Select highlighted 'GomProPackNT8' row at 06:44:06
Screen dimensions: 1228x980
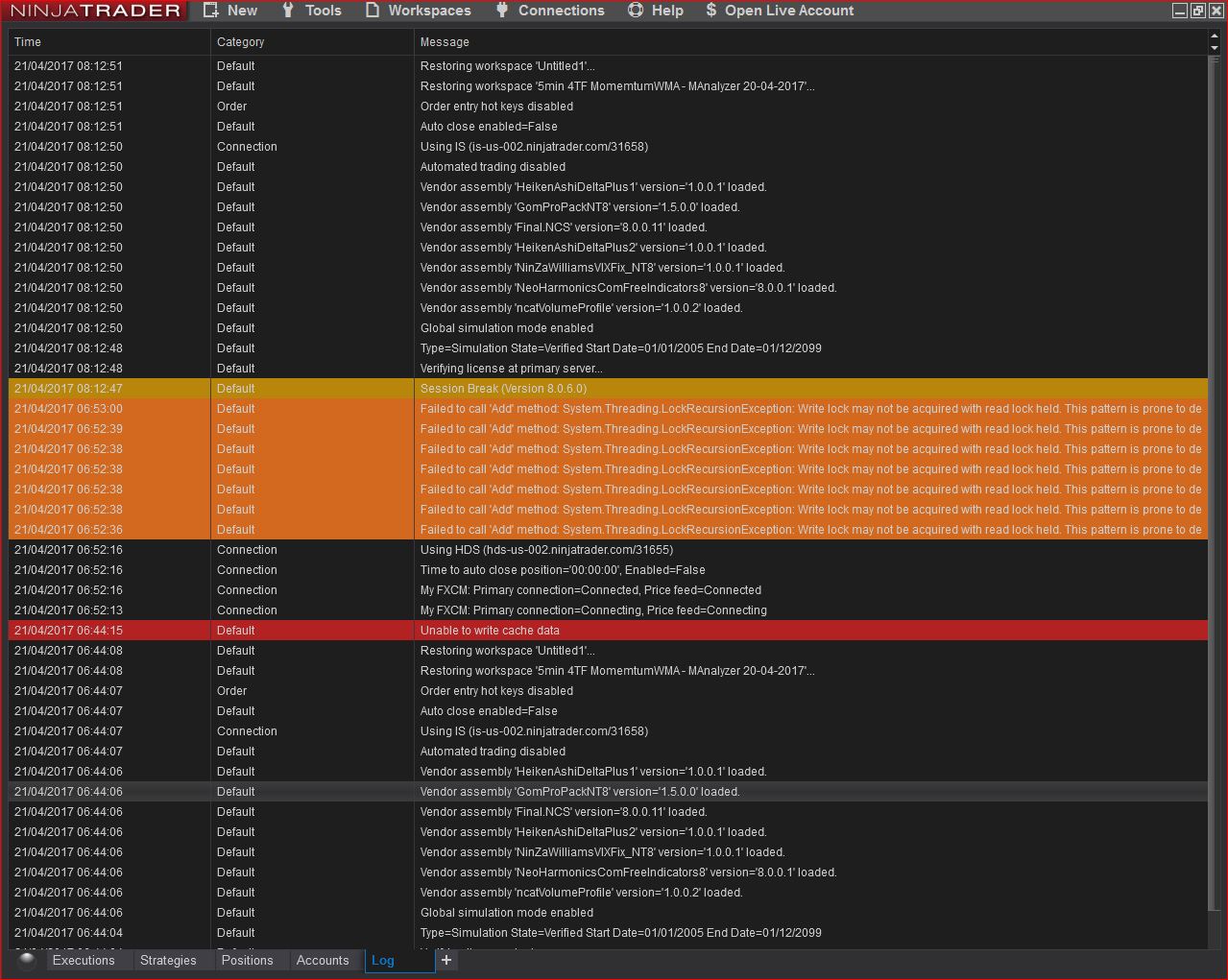tap(608, 792)
